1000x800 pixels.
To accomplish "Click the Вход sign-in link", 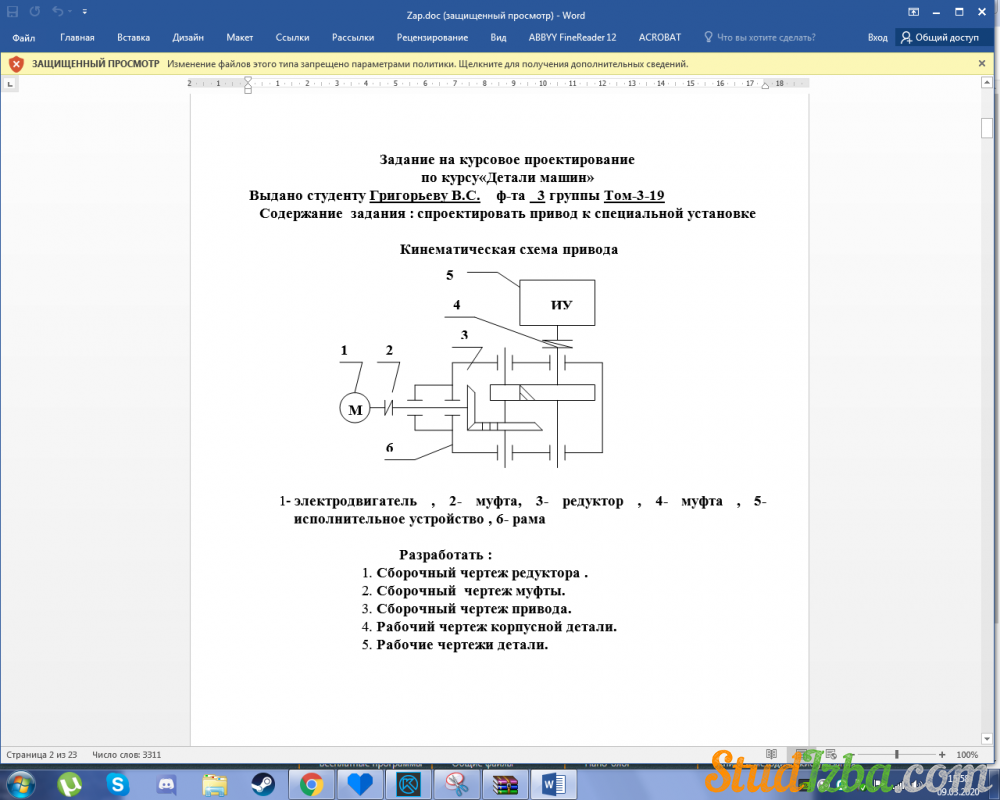I will (878, 38).
